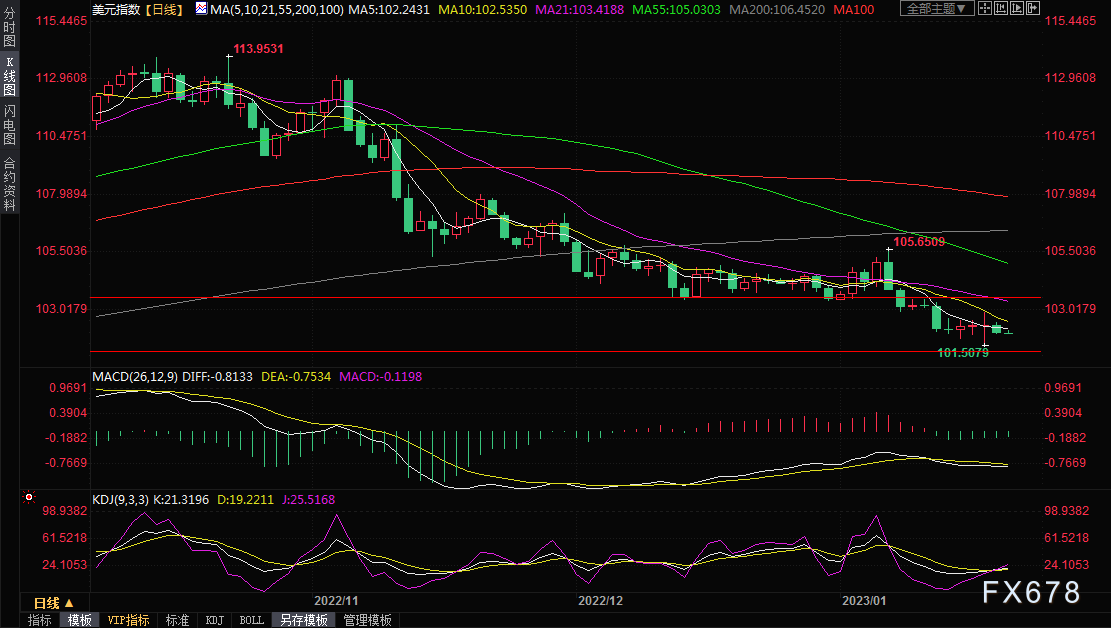Select the 指标 tab at bottom
Screen dimensions: 1111x628
click(39, 620)
